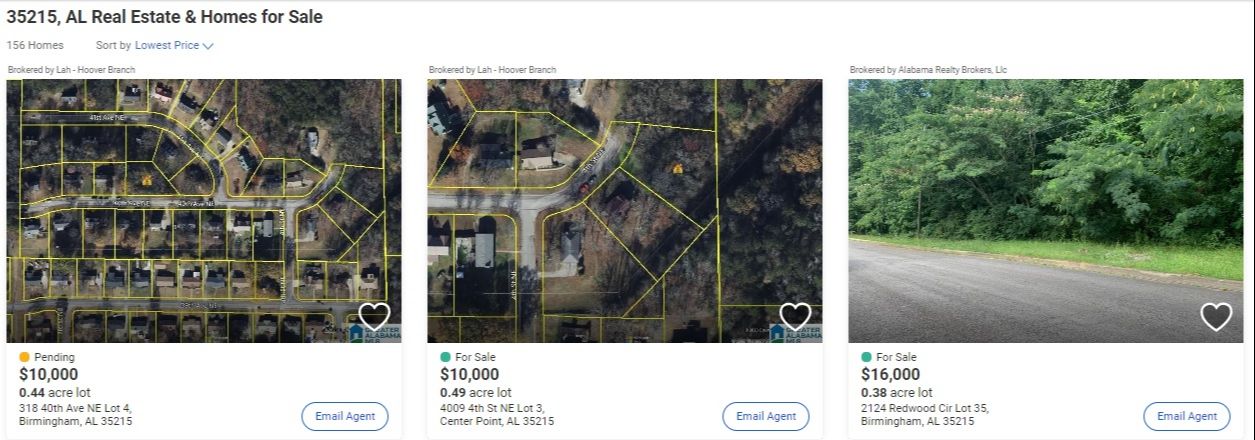Click green For Sale dot on $16,000 listing
Viewport: 1255px width, 440px height.
867,357
